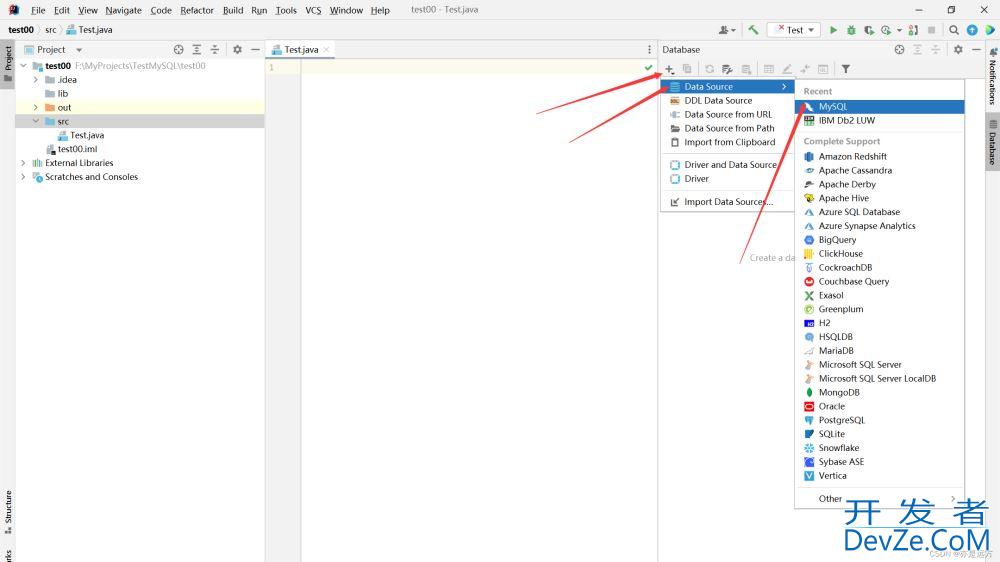Screen dimensions: 1000x562
Task: Collapse the test00 project root node
Action: [x=24, y=66]
